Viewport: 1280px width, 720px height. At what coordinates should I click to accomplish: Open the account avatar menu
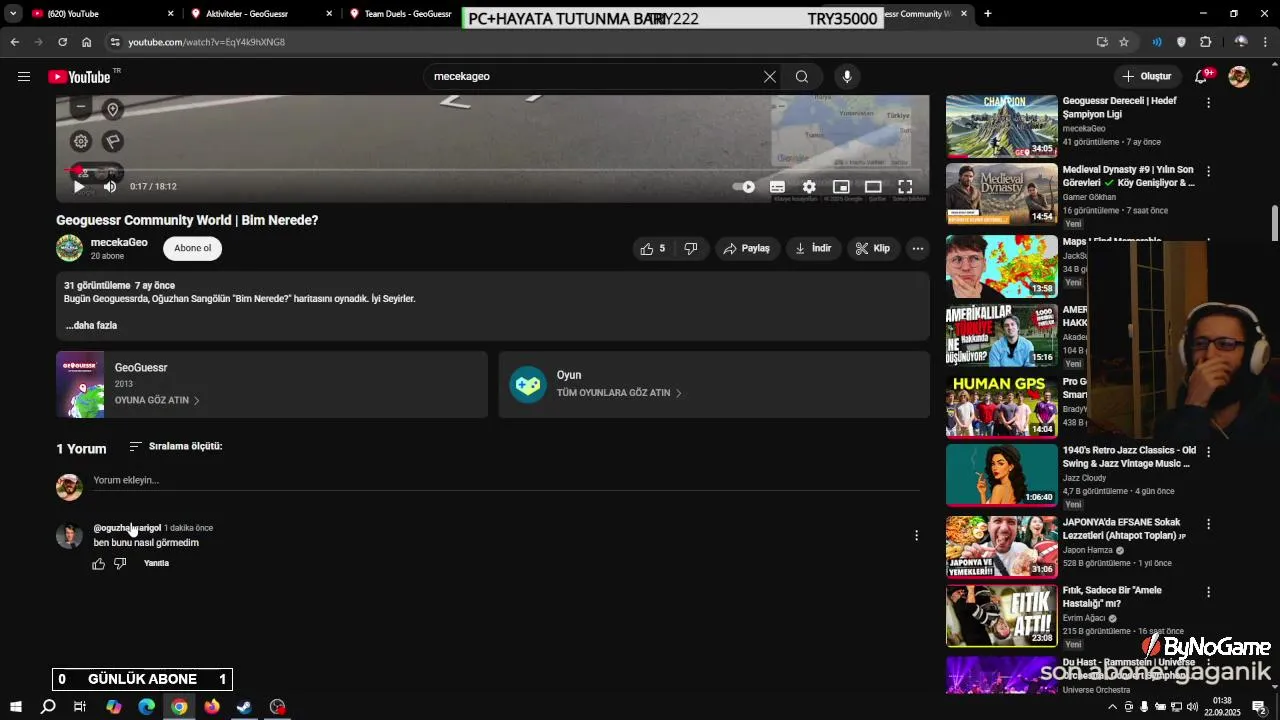pyautogui.click(x=1239, y=77)
